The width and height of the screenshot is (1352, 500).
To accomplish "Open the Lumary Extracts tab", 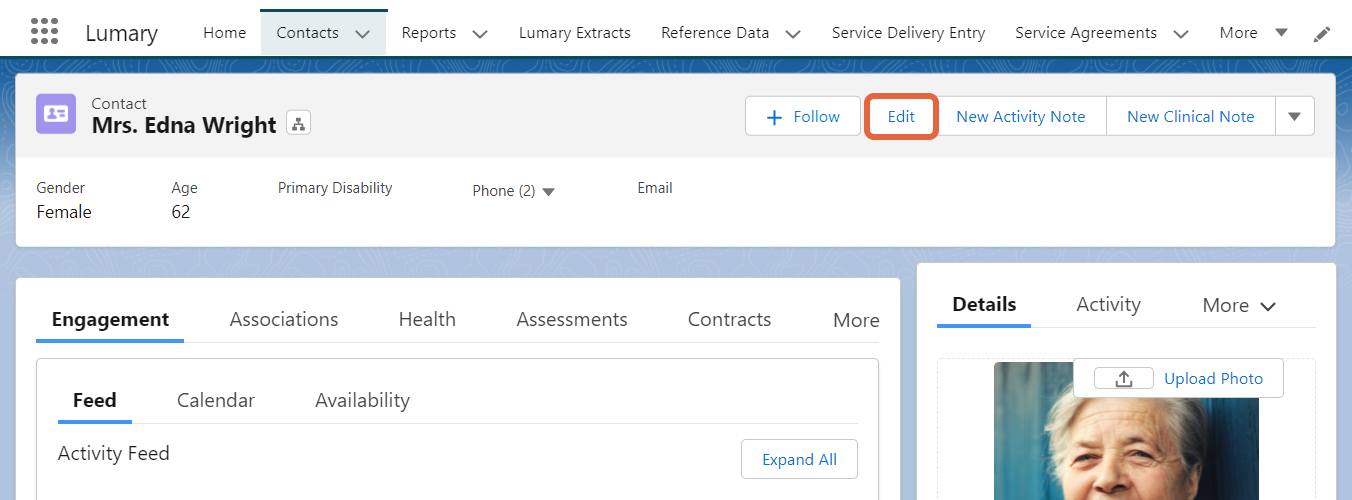I will (575, 33).
